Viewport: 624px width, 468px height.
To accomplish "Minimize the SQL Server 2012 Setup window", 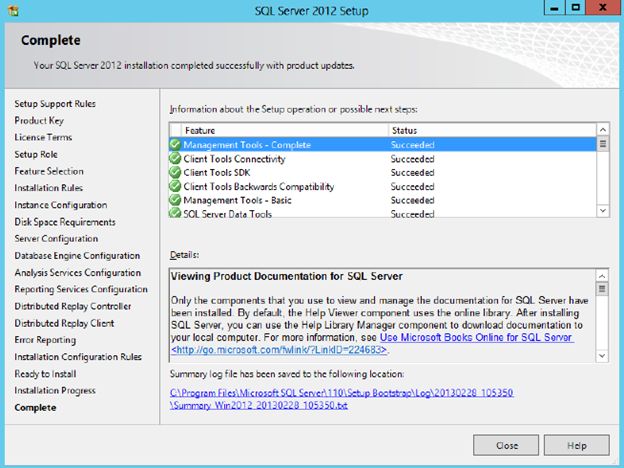I will tap(554, 8).
